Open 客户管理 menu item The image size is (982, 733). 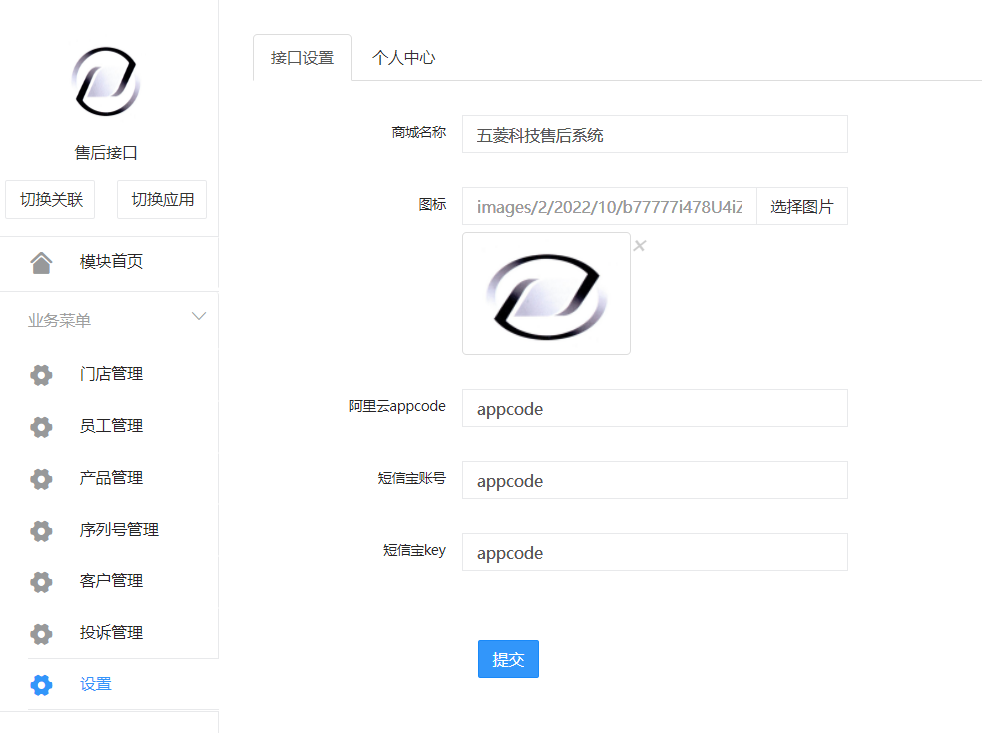pyautogui.click(x=109, y=581)
